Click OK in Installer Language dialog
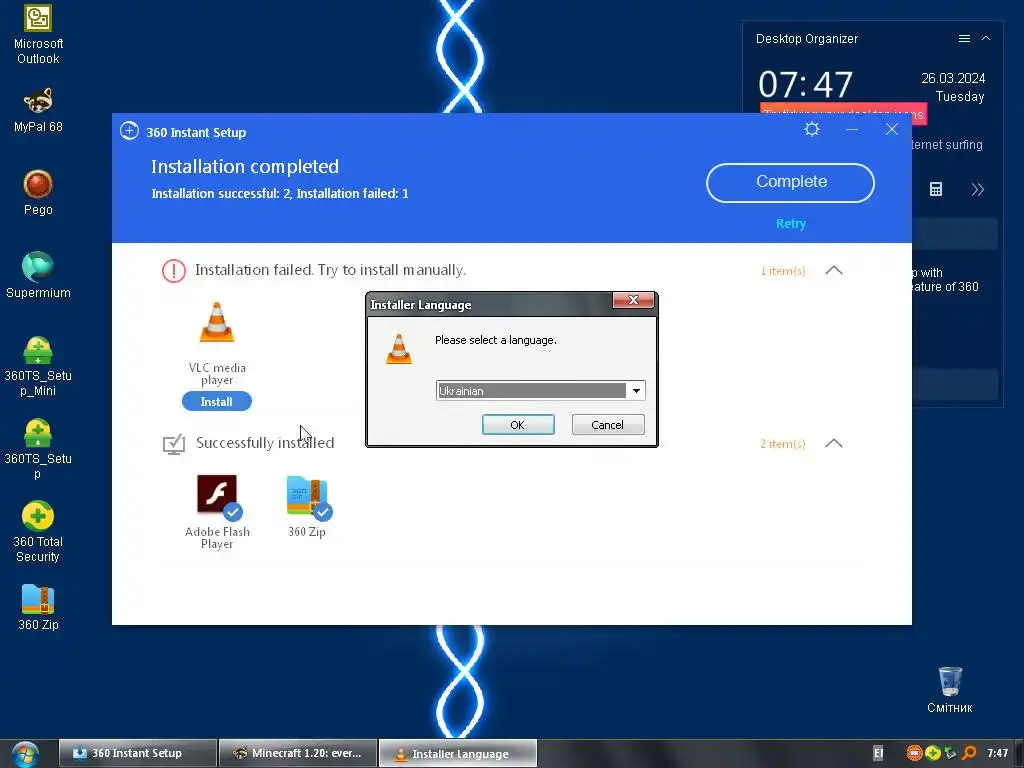 coord(518,425)
